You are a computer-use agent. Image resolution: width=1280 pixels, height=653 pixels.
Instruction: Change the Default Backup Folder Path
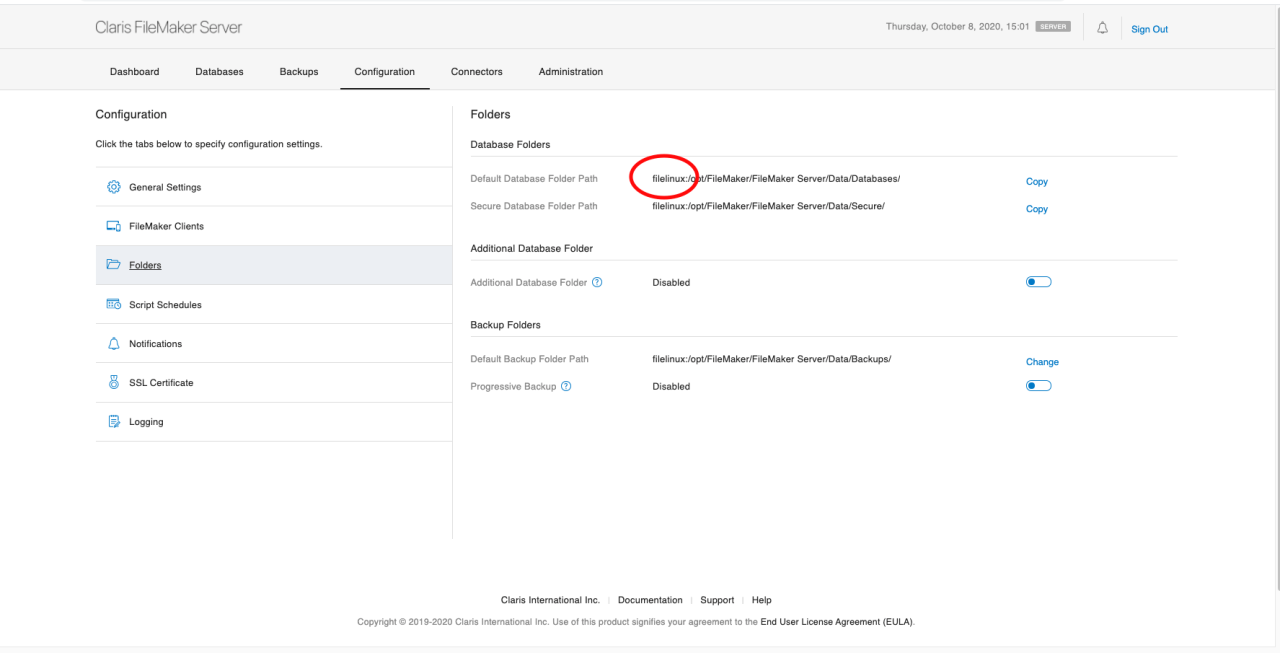pyautogui.click(x=1042, y=362)
